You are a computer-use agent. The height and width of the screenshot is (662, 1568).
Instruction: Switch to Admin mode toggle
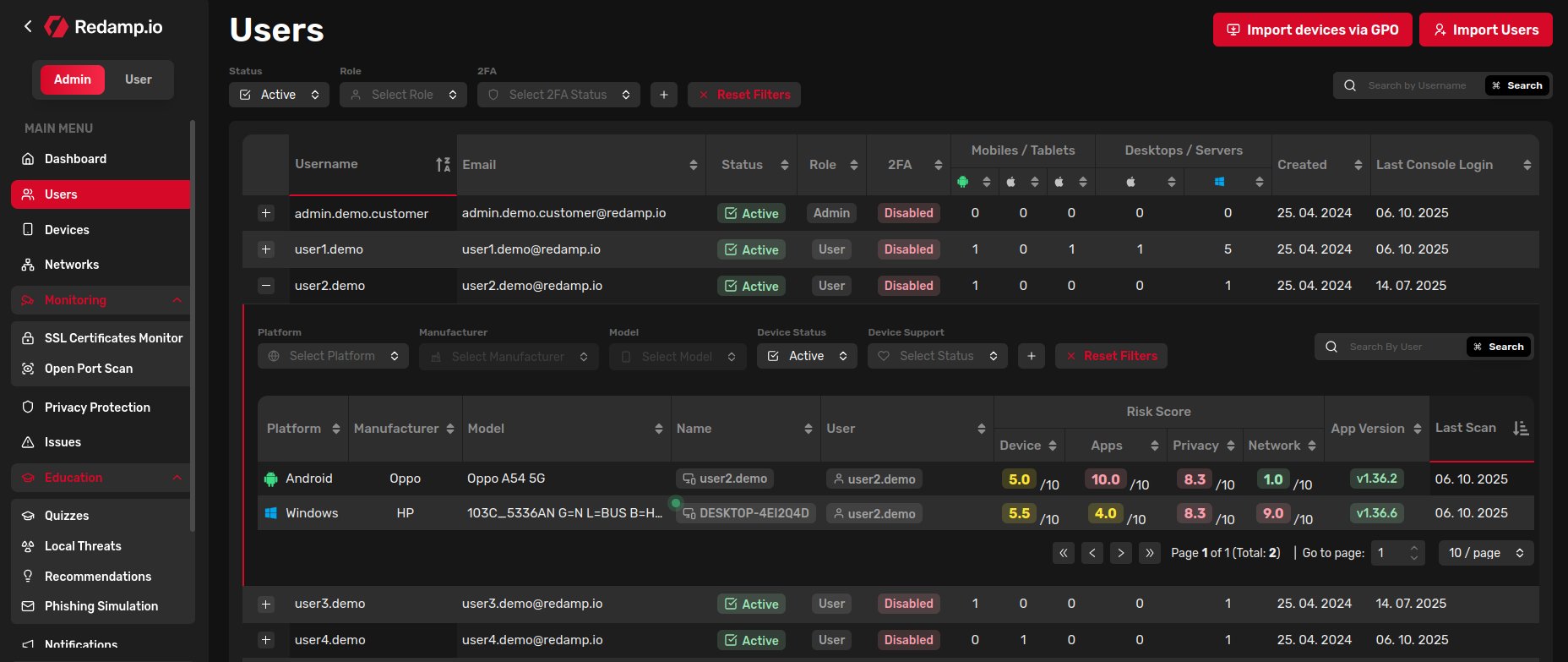(73, 79)
